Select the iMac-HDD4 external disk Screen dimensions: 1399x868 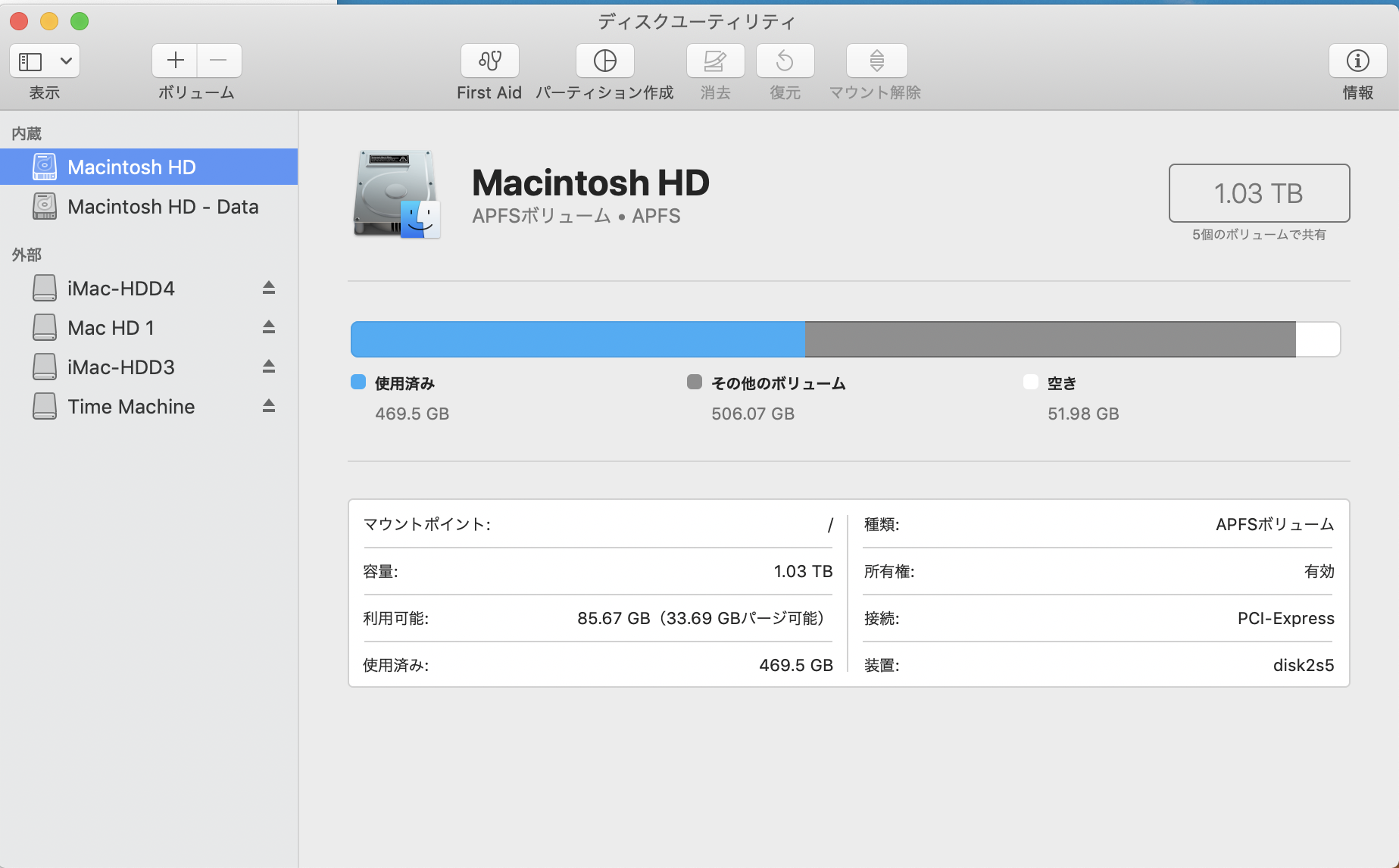click(x=121, y=289)
